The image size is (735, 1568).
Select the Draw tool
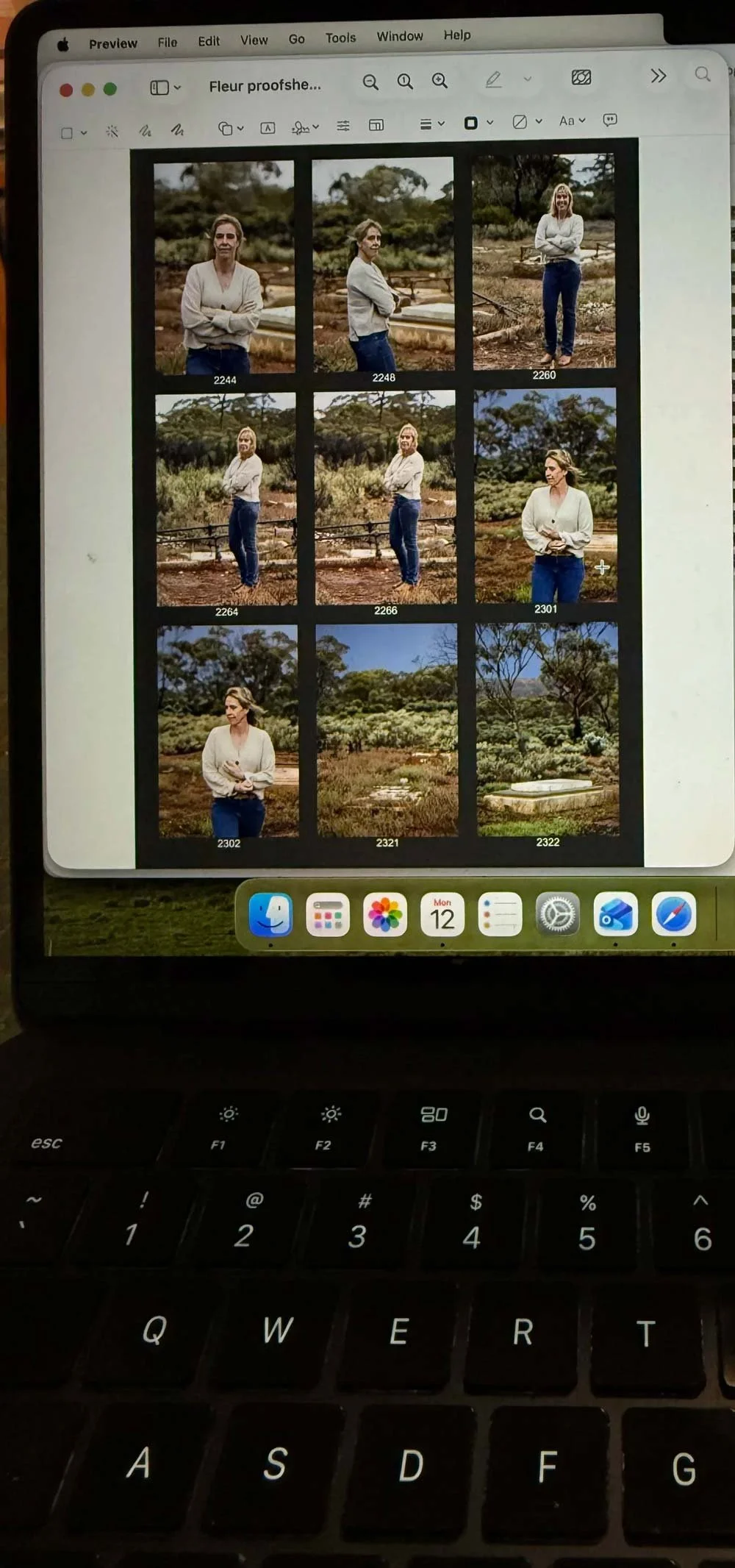click(x=177, y=129)
